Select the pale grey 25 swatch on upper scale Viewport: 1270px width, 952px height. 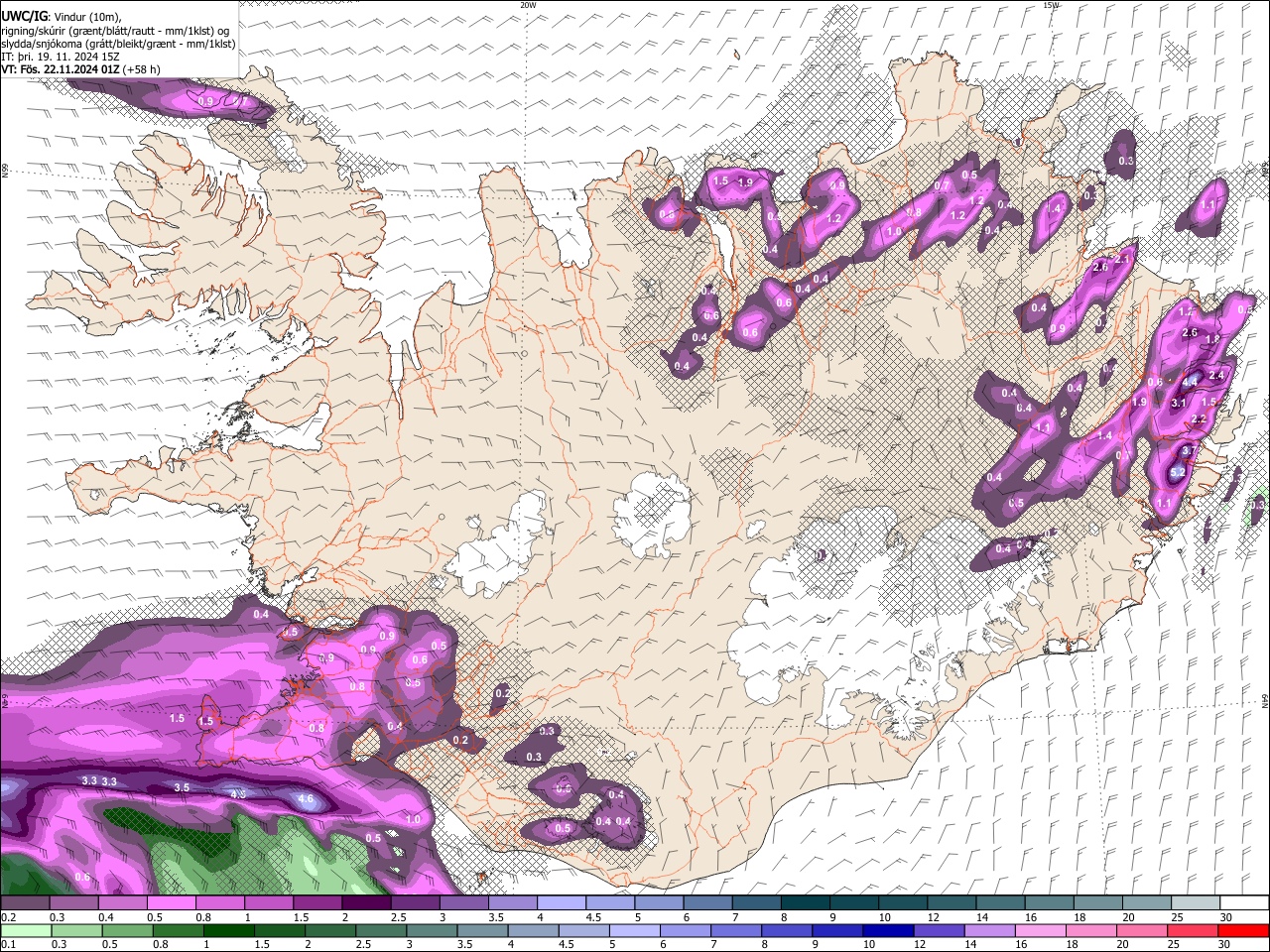pyautogui.click(x=1197, y=903)
